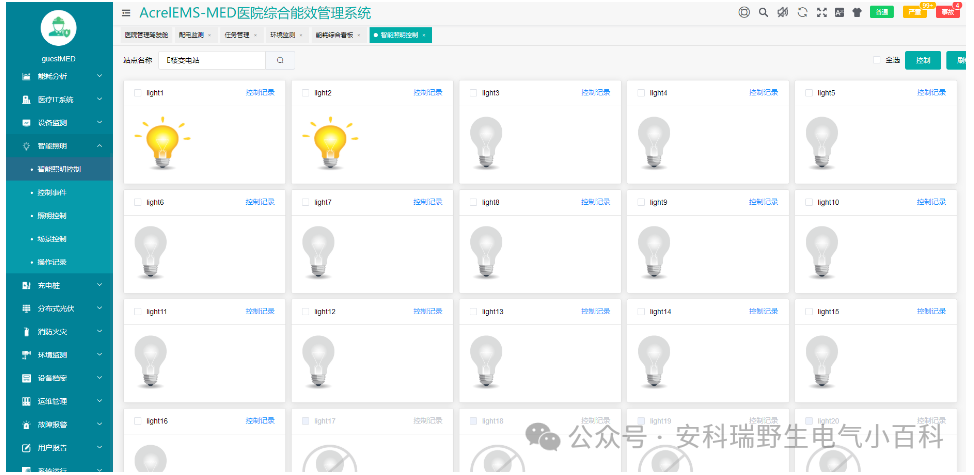The width and height of the screenshot is (974, 475).
Task: Close the 智能照明控制 tab with its x
Action: 424,35
